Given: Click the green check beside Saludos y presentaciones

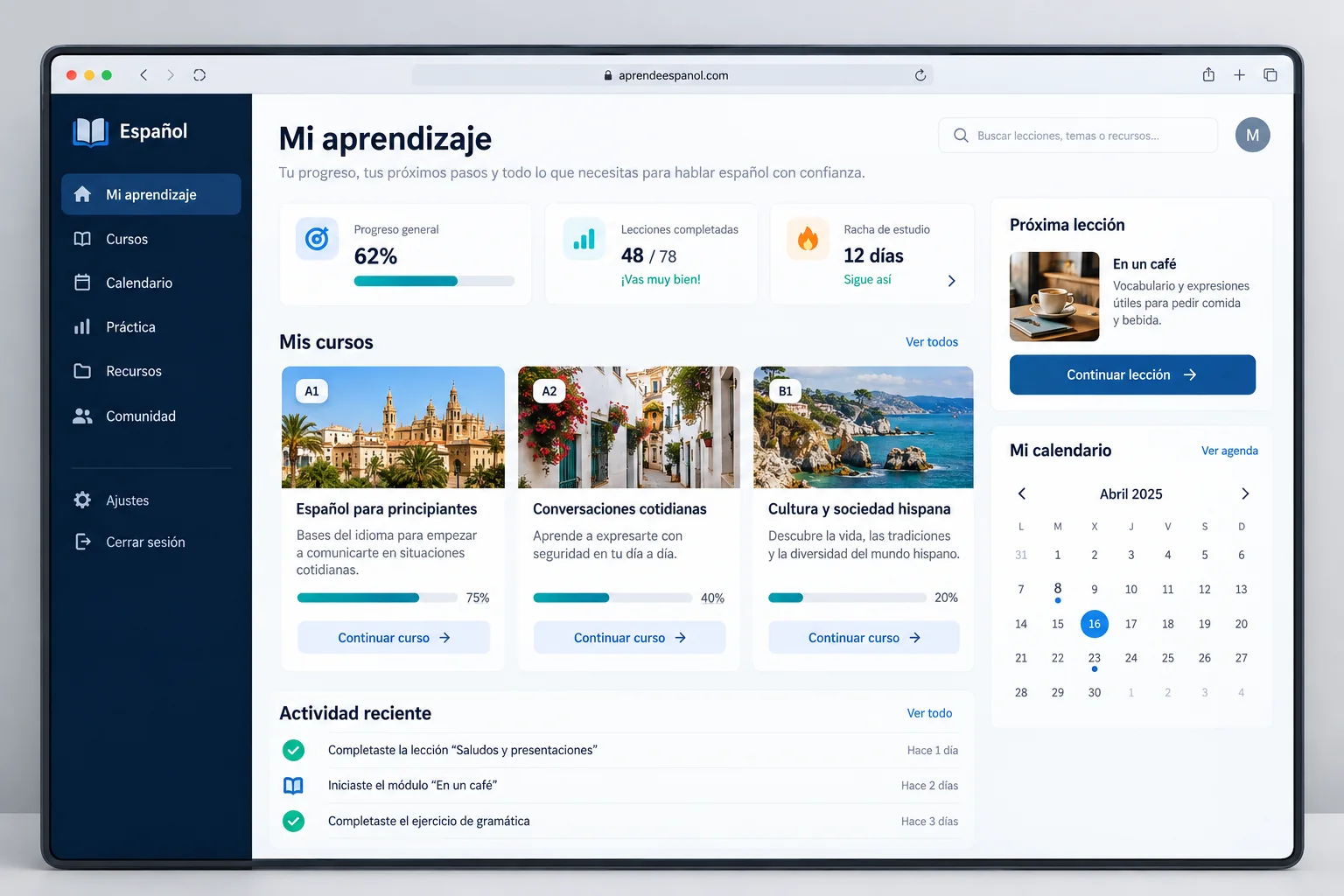Looking at the screenshot, I should click(x=294, y=750).
